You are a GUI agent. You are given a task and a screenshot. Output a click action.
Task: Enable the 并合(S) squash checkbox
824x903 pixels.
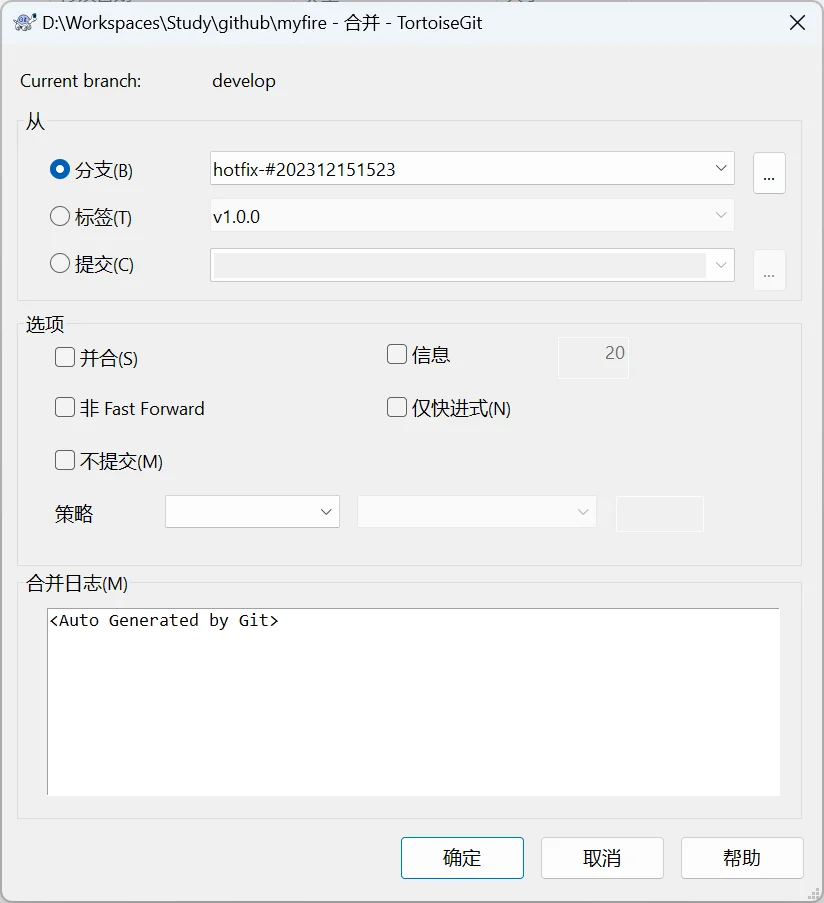65,357
